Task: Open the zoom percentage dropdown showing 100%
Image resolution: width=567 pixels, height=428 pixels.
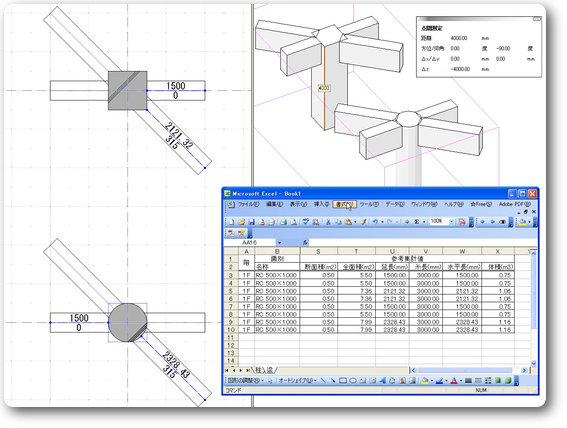Action: [x=452, y=222]
